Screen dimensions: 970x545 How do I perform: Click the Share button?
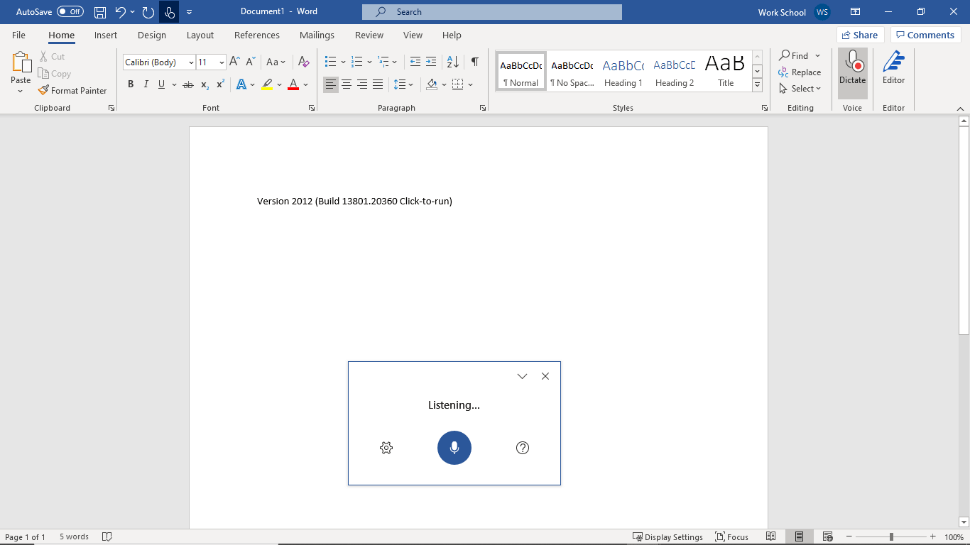click(859, 35)
